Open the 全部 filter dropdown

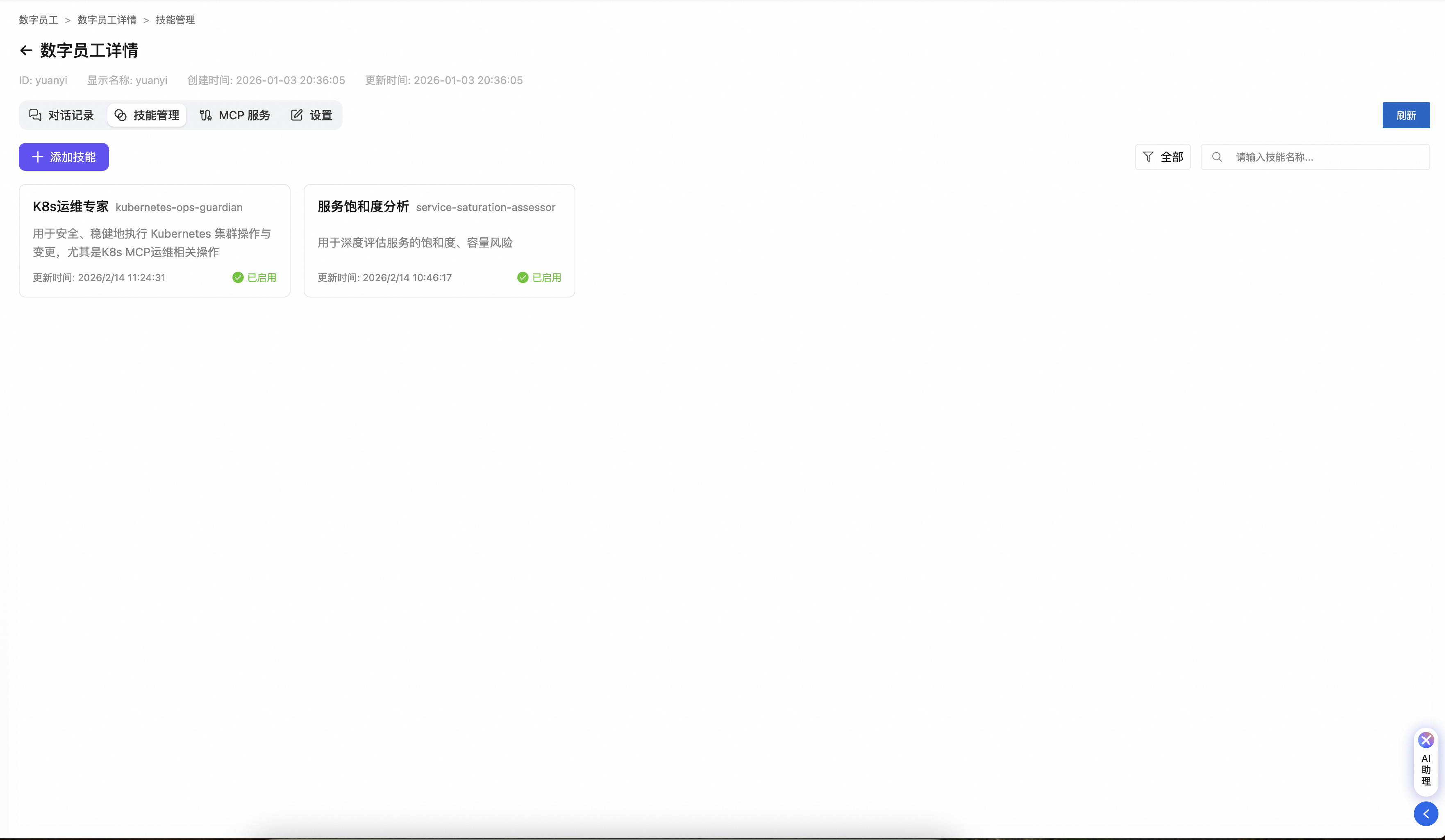click(x=1163, y=157)
